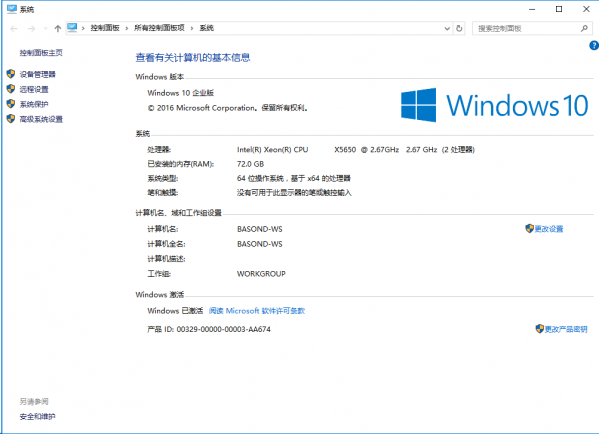This screenshot has height=434, width=599.
Task: Select the RAM value 72.0 GB
Action: (251, 164)
